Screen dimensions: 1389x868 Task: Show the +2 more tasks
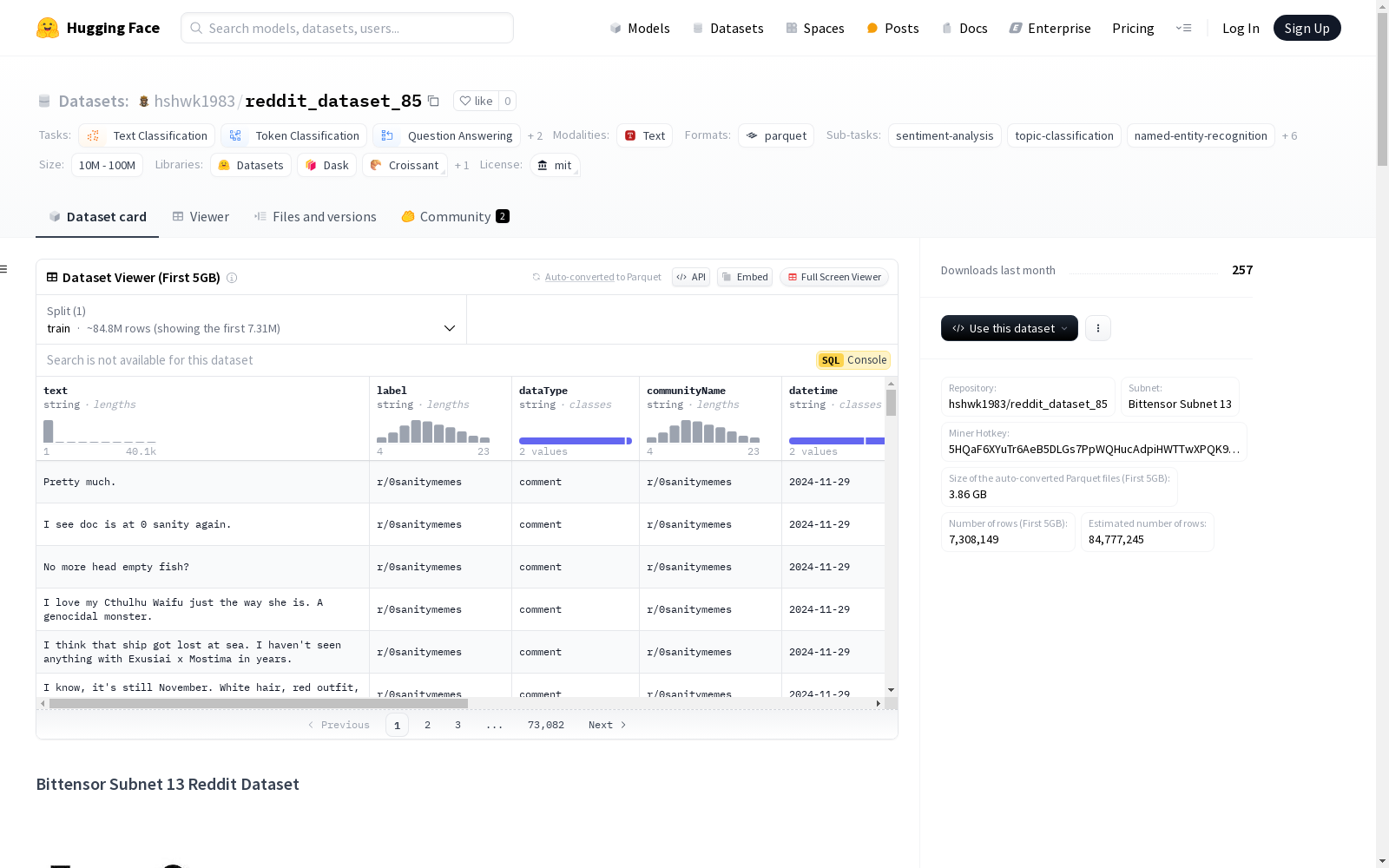coord(535,135)
